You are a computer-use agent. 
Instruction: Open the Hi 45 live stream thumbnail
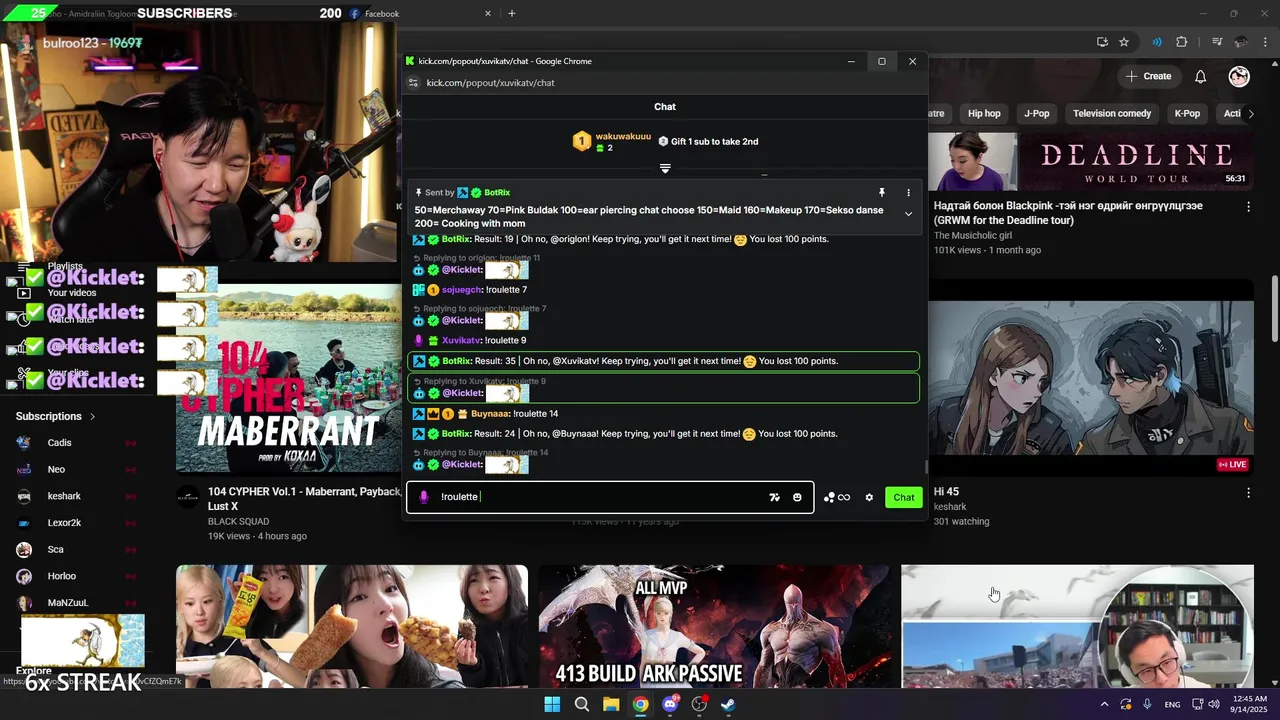[1090, 378]
